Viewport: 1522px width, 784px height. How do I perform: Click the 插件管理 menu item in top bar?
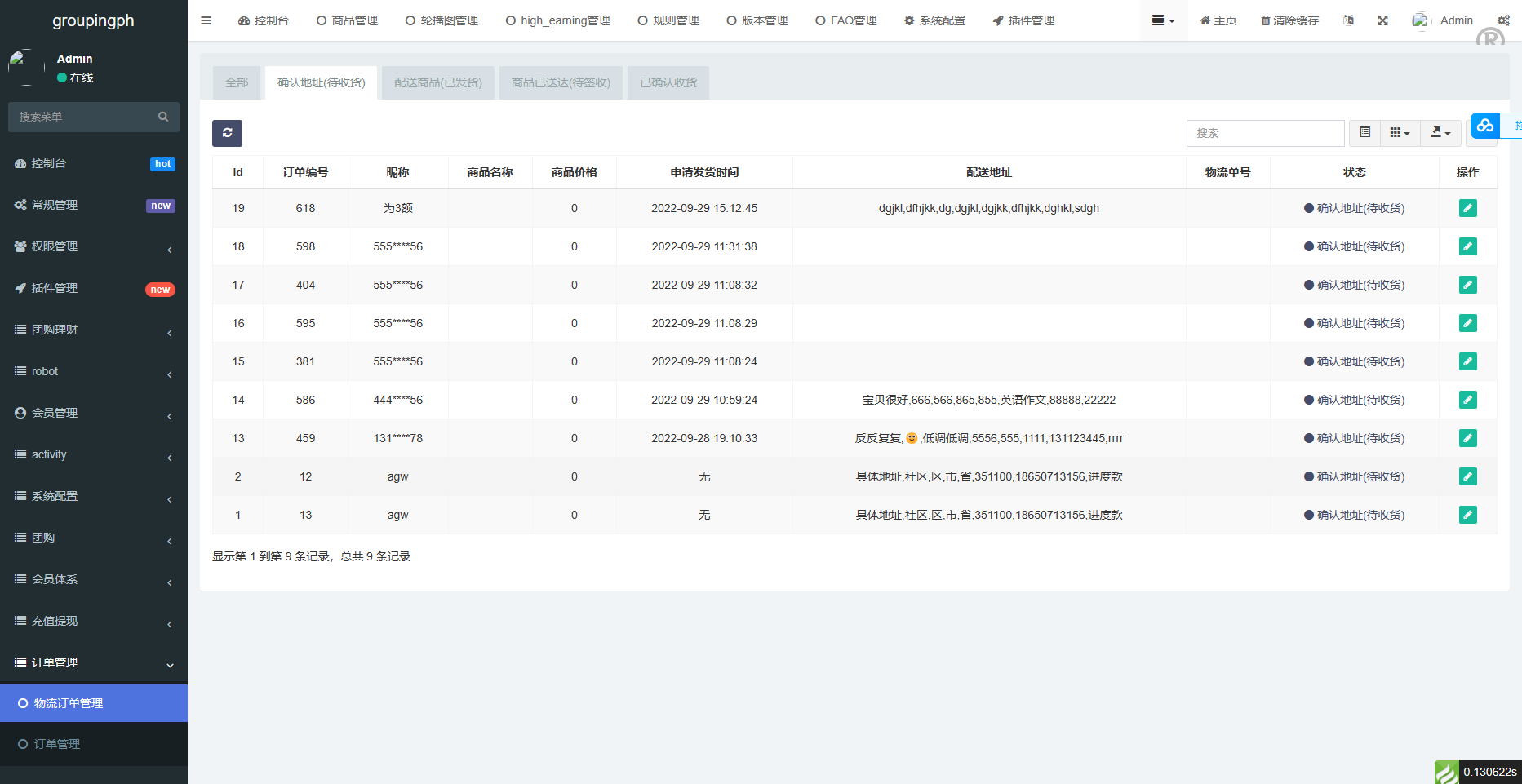tap(1023, 20)
